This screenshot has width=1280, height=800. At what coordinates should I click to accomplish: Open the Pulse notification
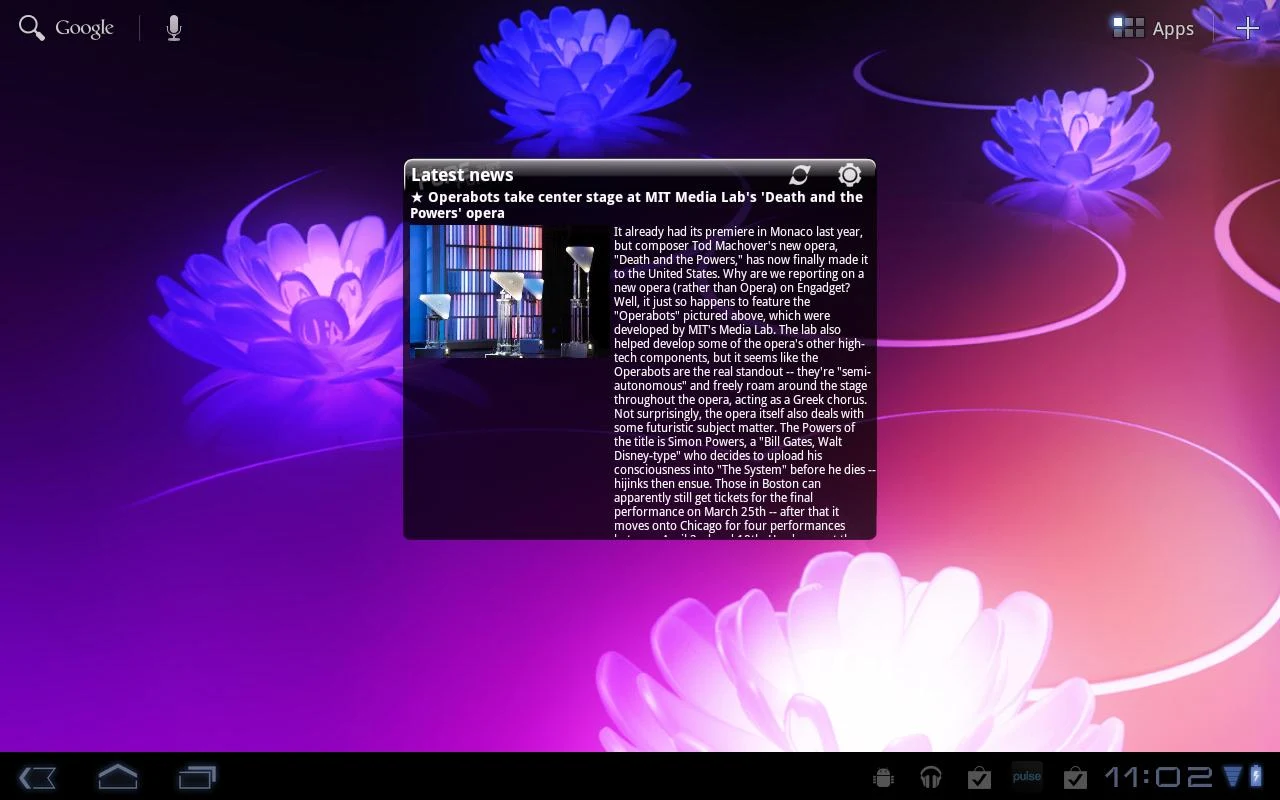point(1027,777)
